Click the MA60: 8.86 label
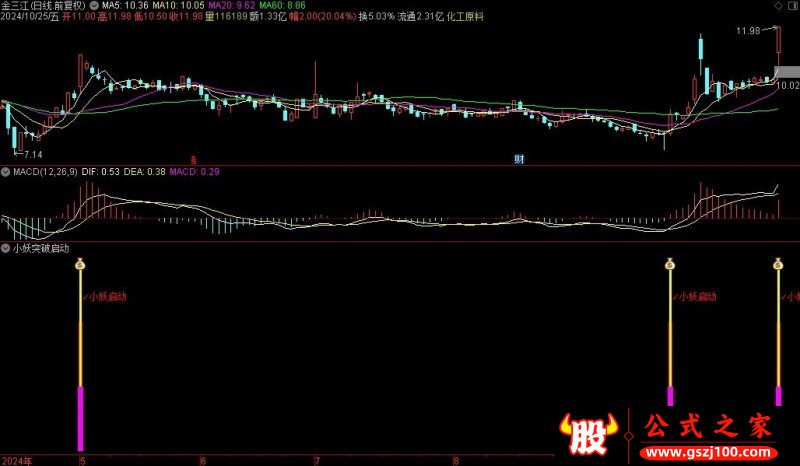The width and height of the screenshot is (800, 466). tap(283, 6)
